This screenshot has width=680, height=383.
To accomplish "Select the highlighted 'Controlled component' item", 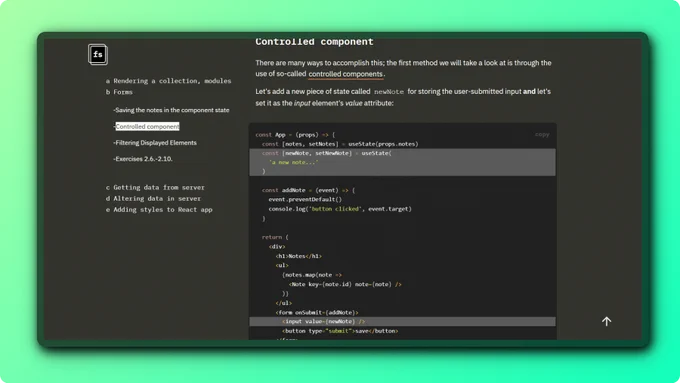I will click(x=147, y=127).
